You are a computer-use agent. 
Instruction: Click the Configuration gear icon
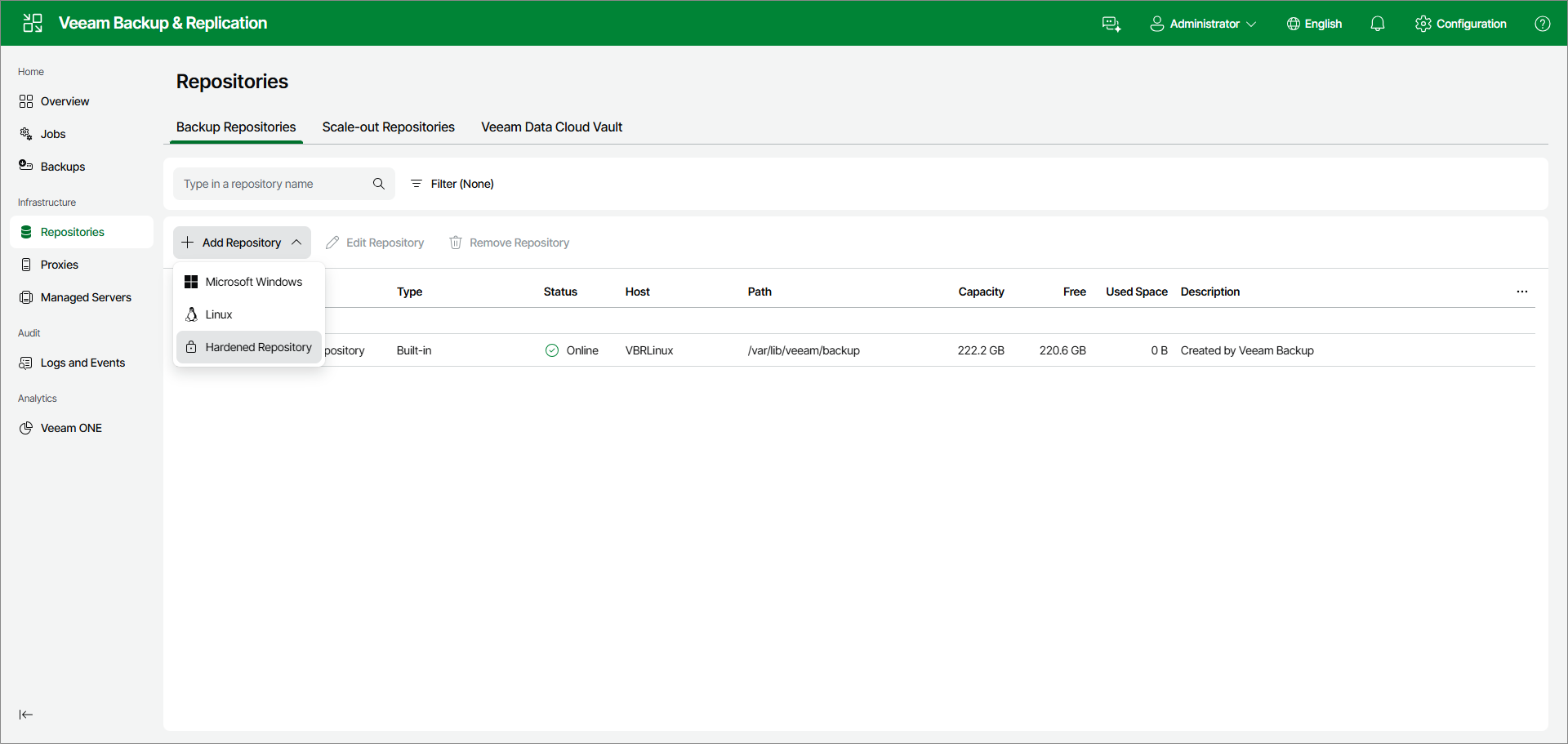tap(1423, 24)
